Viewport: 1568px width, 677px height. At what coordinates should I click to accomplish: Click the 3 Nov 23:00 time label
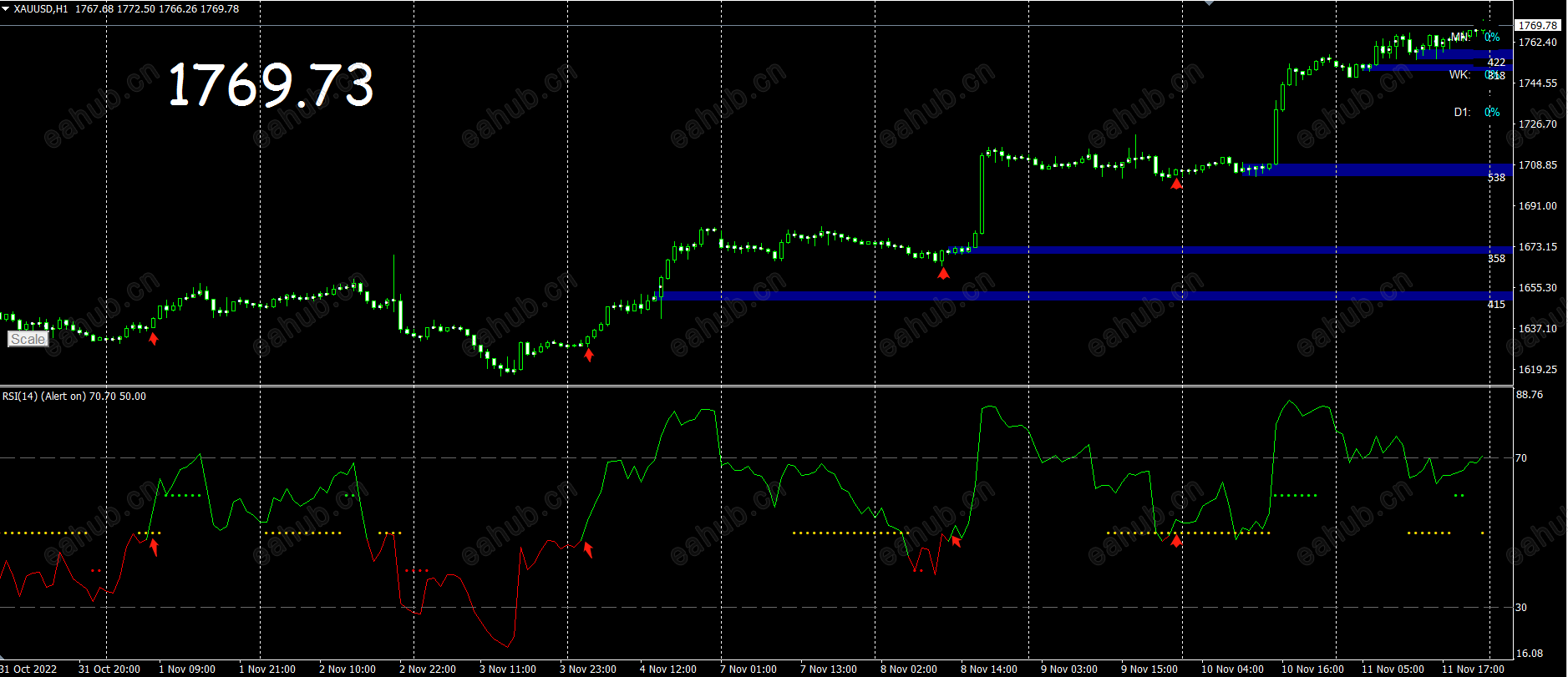pyautogui.click(x=588, y=669)
